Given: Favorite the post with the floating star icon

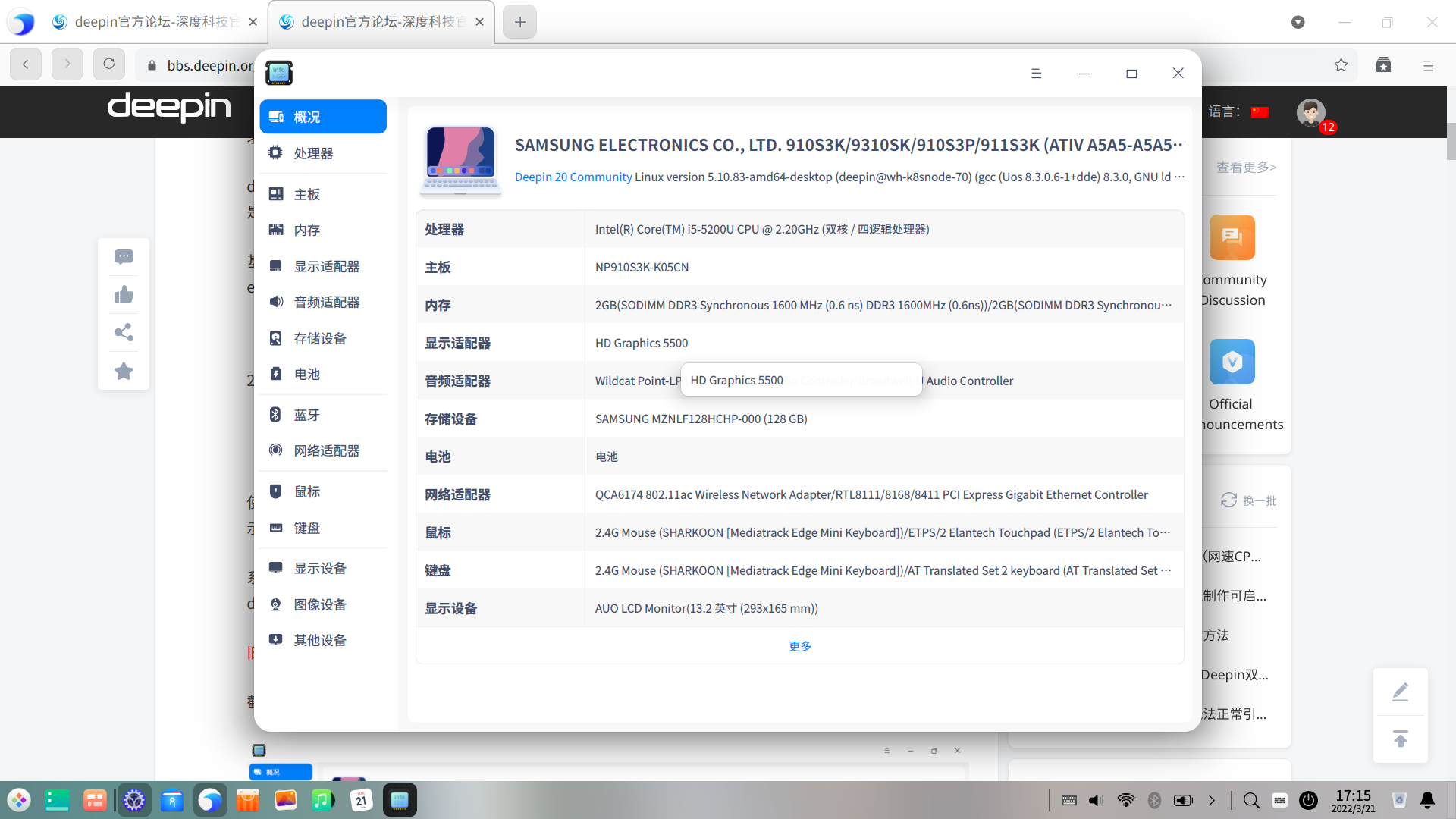Looking at the screenshot, I should 124,371.
